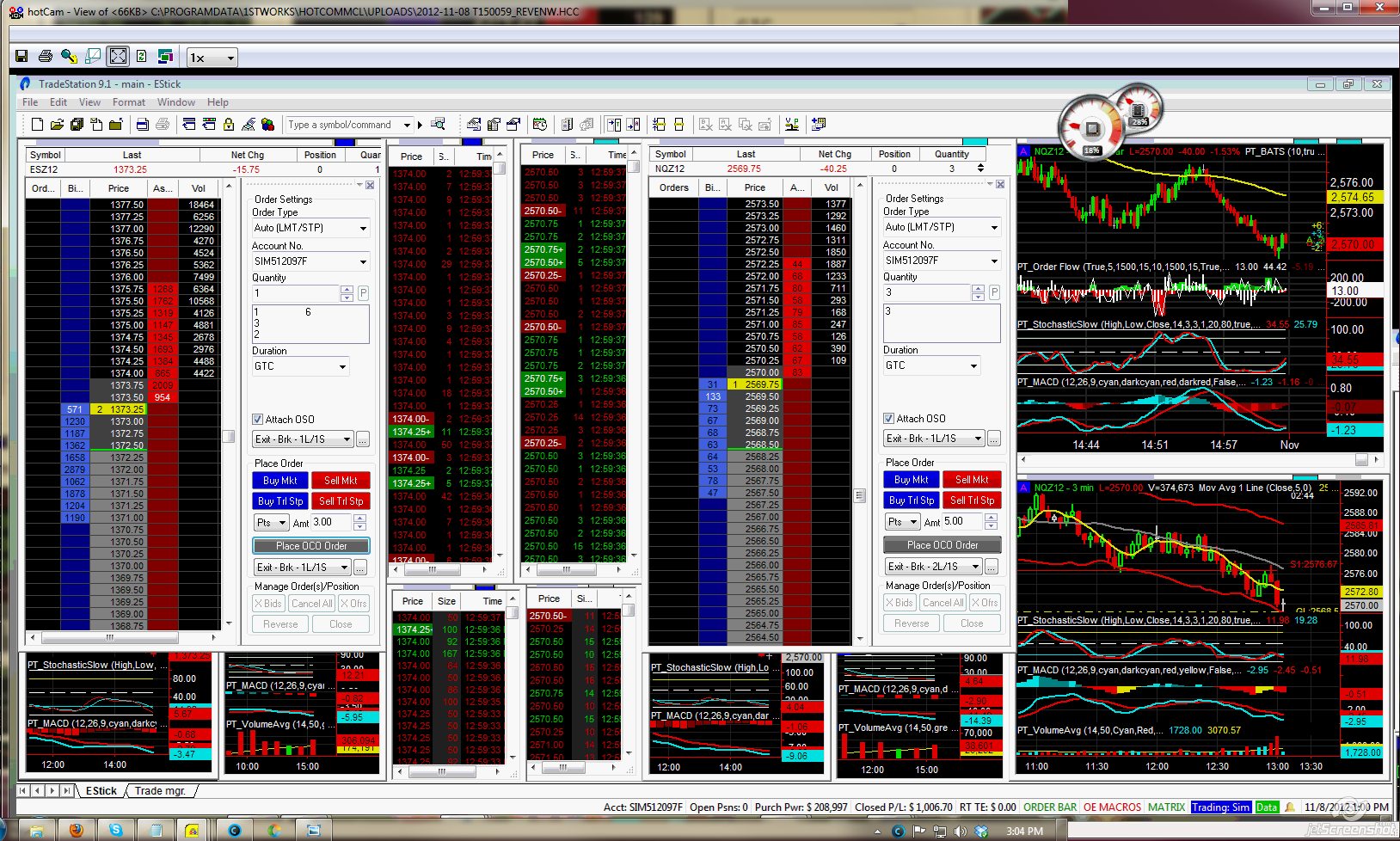Close the ESZ12 order settings panel
1400x841 pixels.
(370, 185)
